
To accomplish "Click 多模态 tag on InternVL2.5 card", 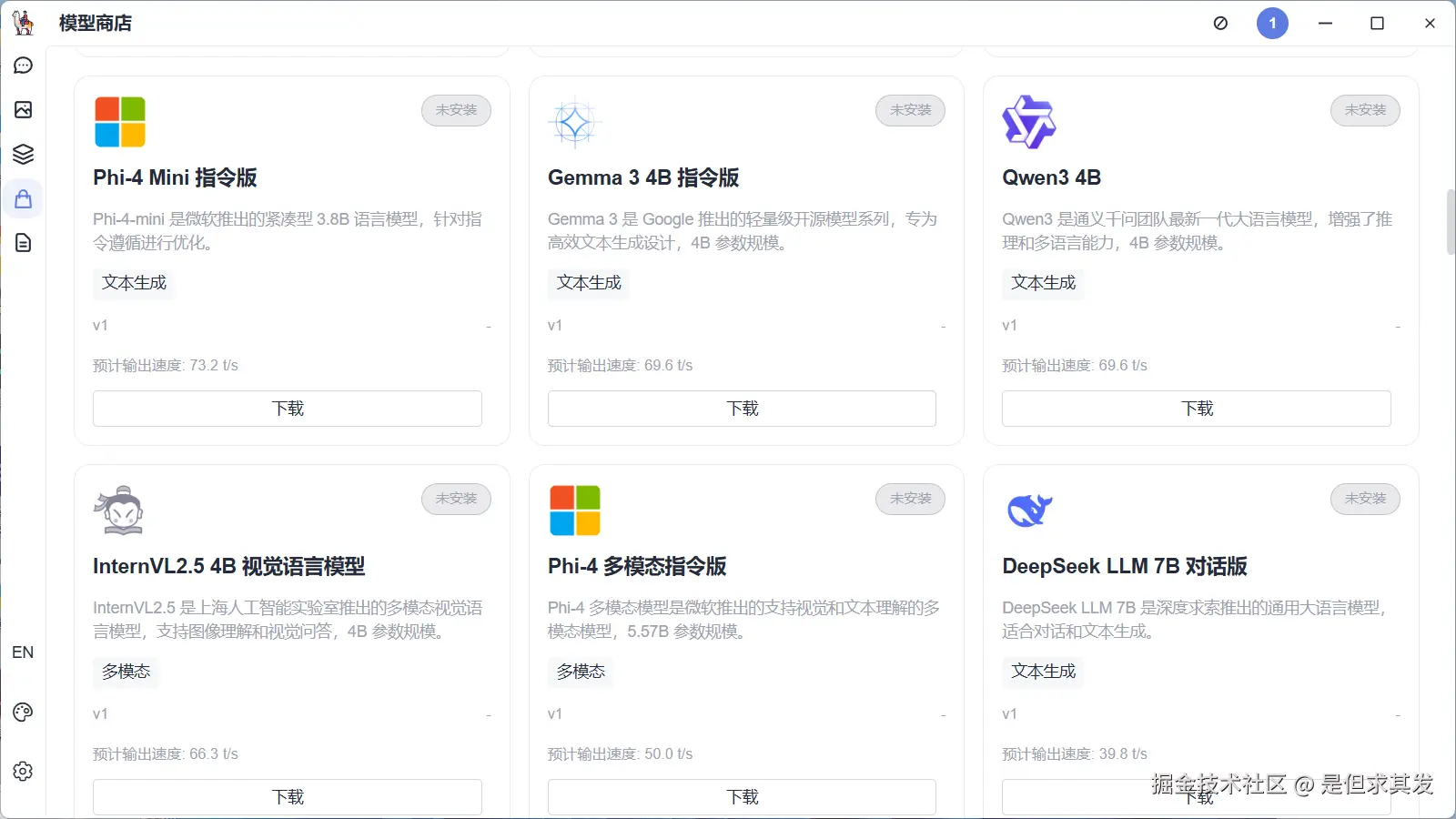I will click(126, 672).
